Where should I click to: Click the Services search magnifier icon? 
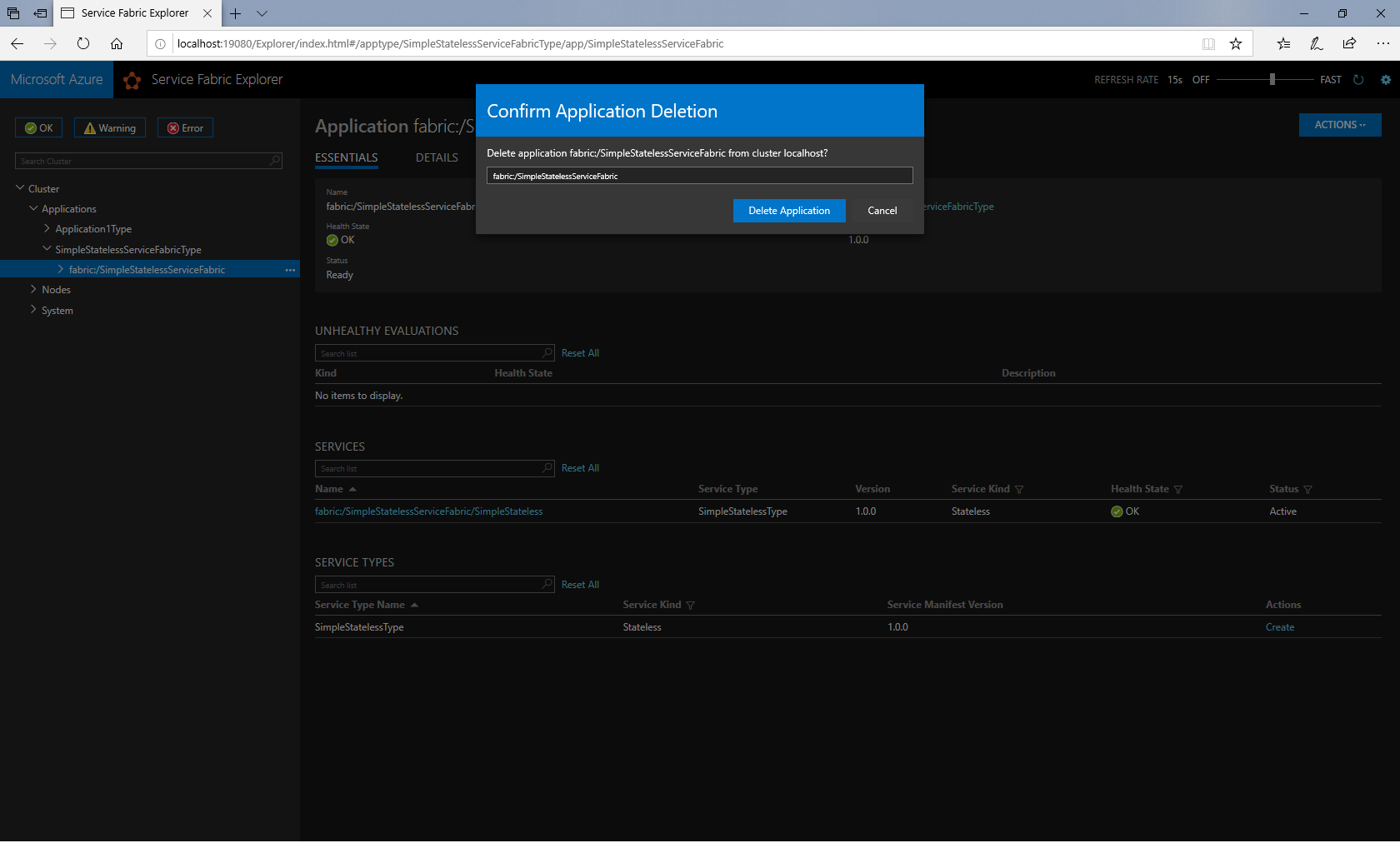(547, 468)
